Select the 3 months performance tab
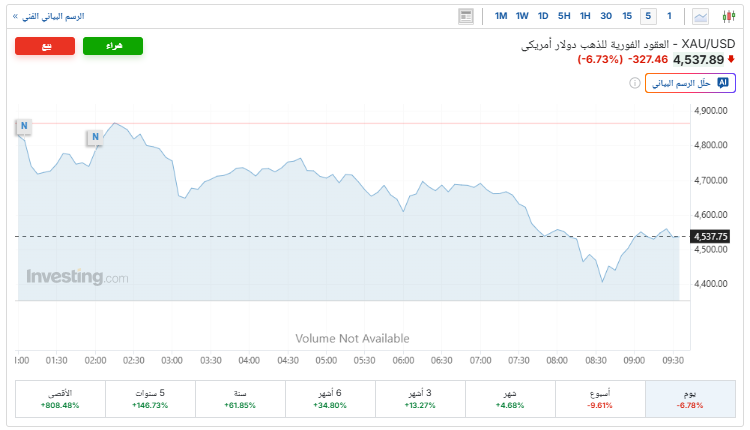Screen dimensions: 750x430 click(x=420, y=399)
